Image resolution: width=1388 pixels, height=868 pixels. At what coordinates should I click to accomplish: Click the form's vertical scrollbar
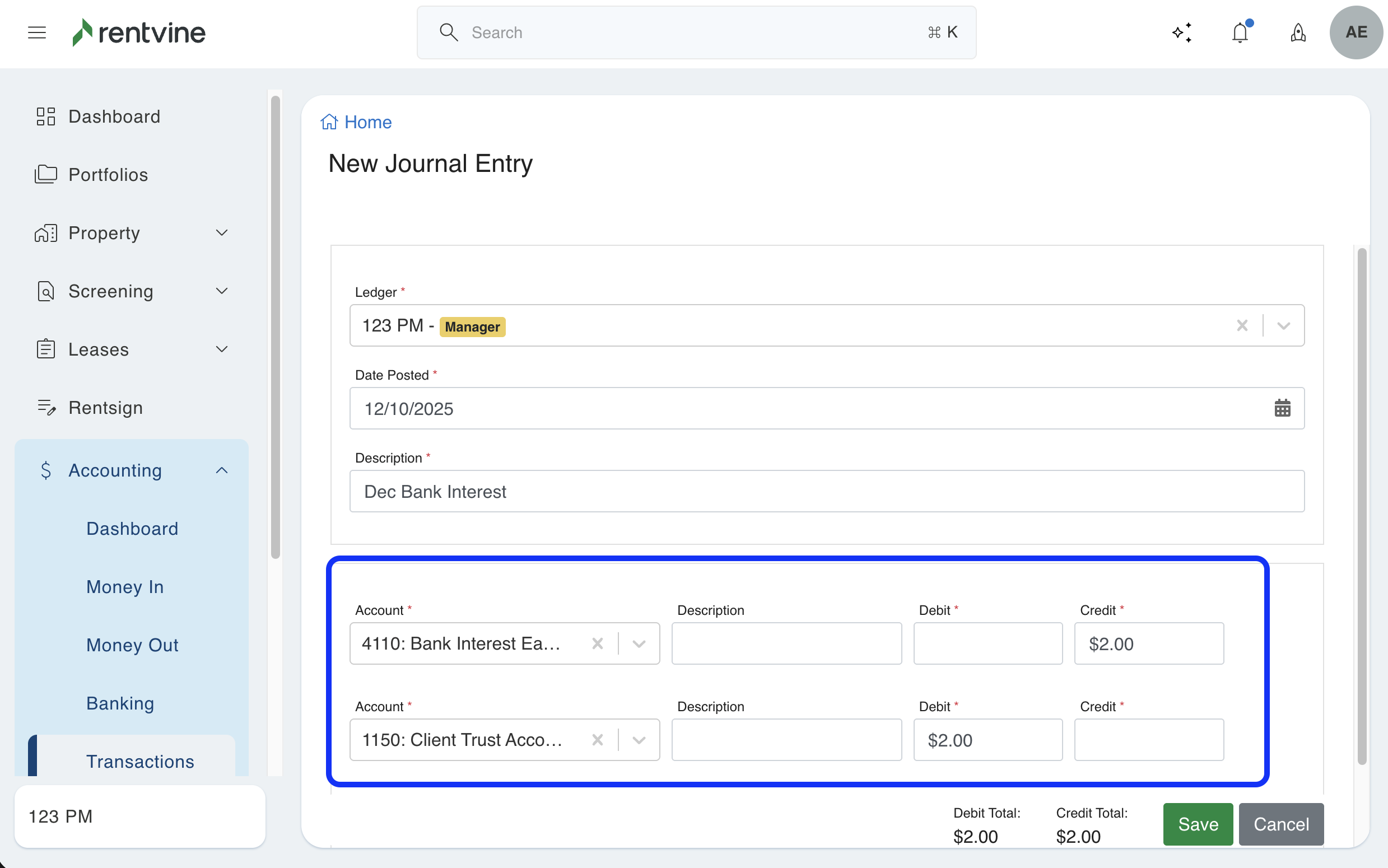(x=1362, y=505)
